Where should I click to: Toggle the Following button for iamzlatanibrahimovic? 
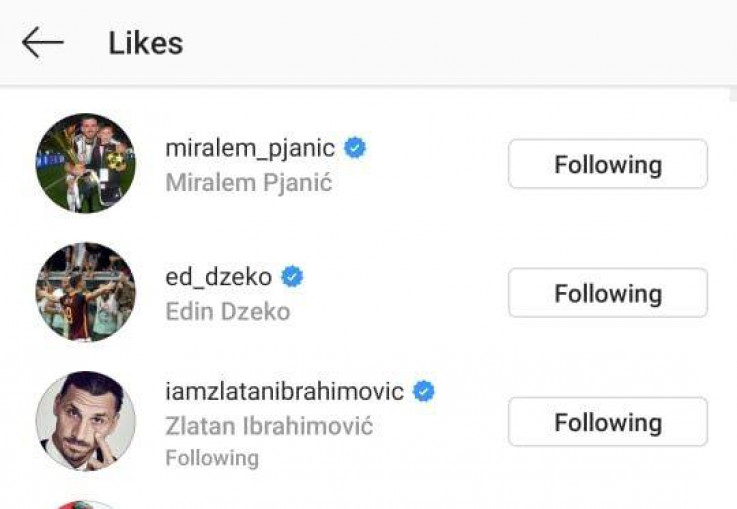607,422
